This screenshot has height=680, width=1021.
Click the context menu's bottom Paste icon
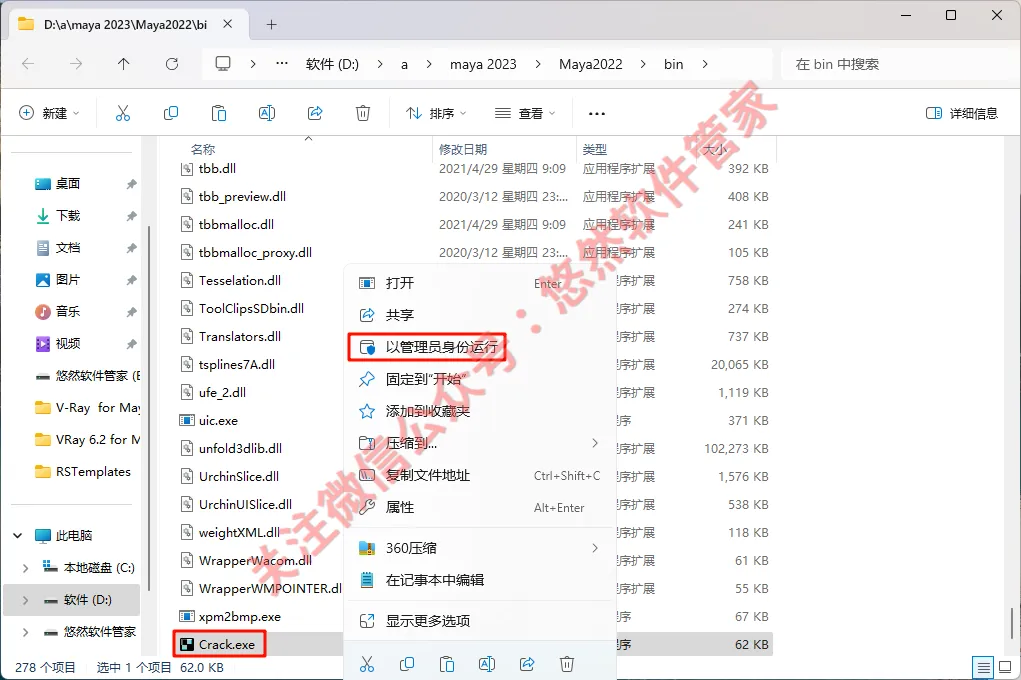pyautogui.click(x=447, y=664)
